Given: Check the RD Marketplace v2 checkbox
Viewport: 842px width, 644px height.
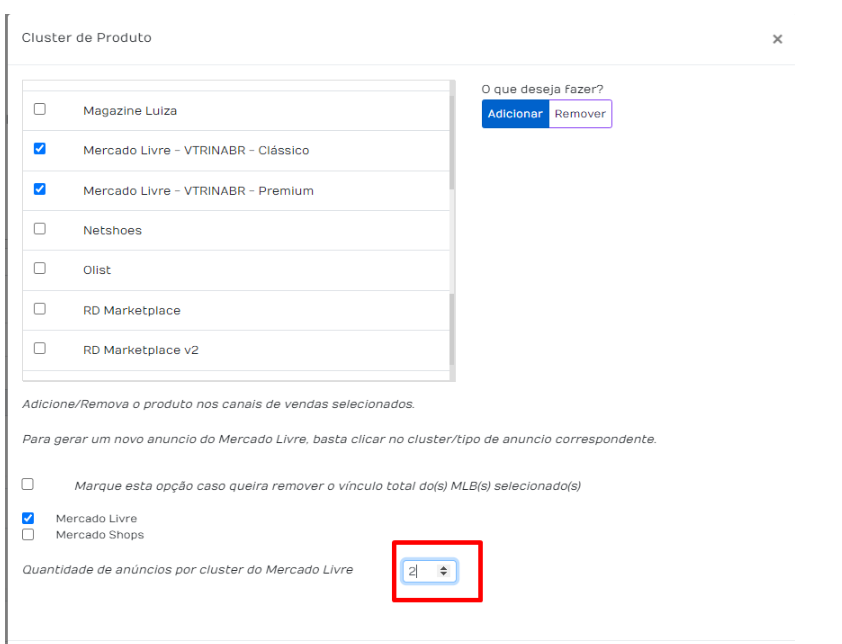Looking at the screenshot, I should coord(40,349).
